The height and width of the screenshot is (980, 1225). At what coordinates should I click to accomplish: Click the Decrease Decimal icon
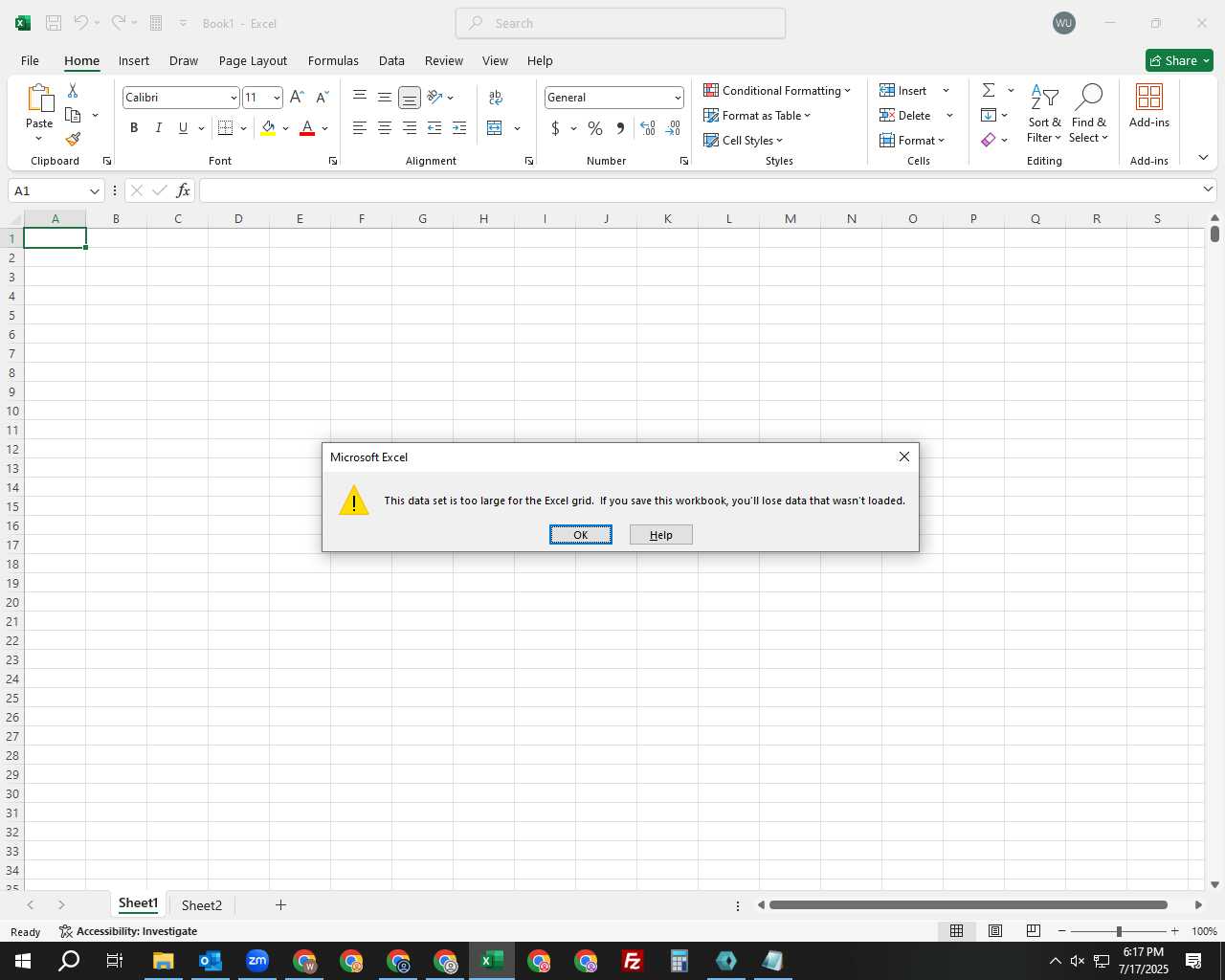pos(673,128)
